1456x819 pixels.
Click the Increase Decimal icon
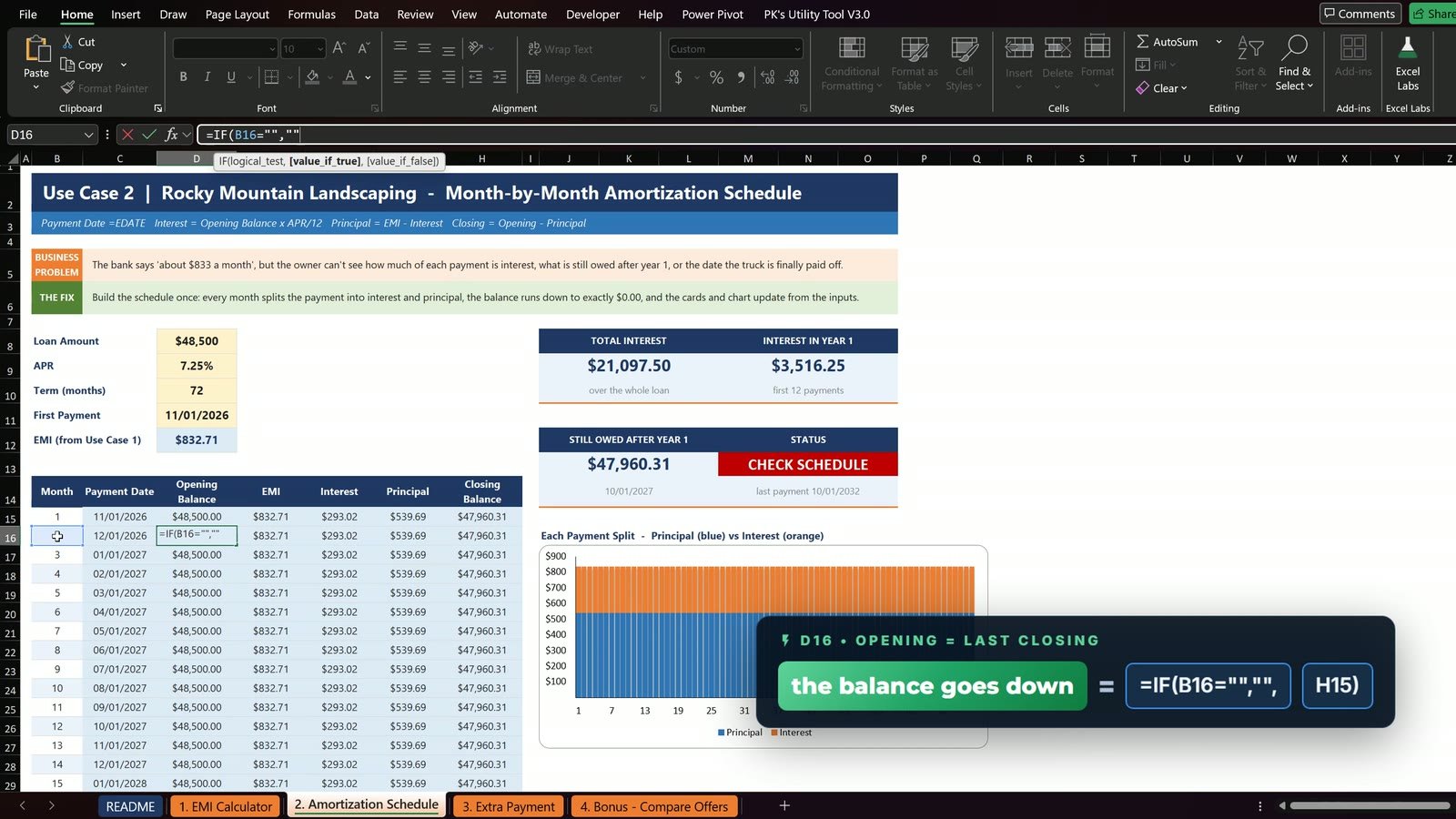[x=767, y=77]
